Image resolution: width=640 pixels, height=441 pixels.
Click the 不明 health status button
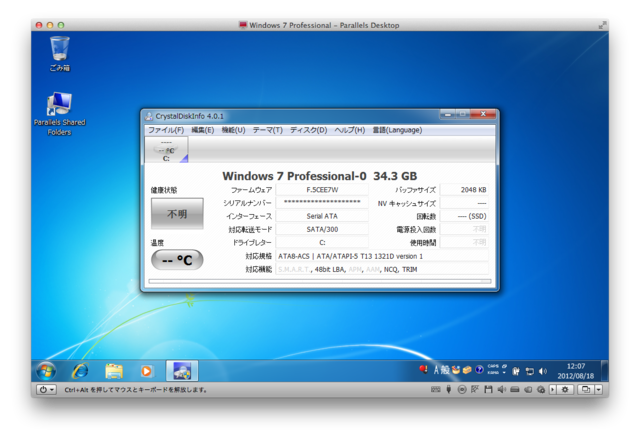[x=177, y=214]
